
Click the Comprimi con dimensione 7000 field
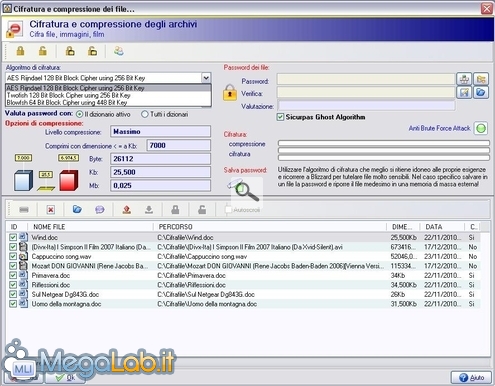coord(179,145)
